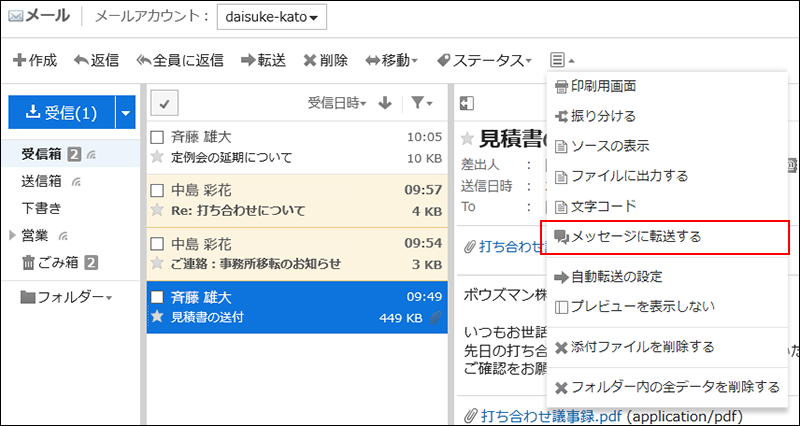Toggle the star on 見積書の送付 mail
800x426 pixels.
pyautogui.click(x=158, y=317)
